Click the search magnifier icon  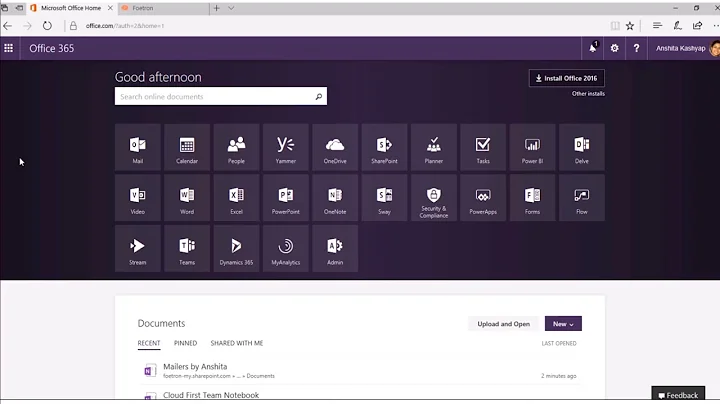[x=319, y=96]
